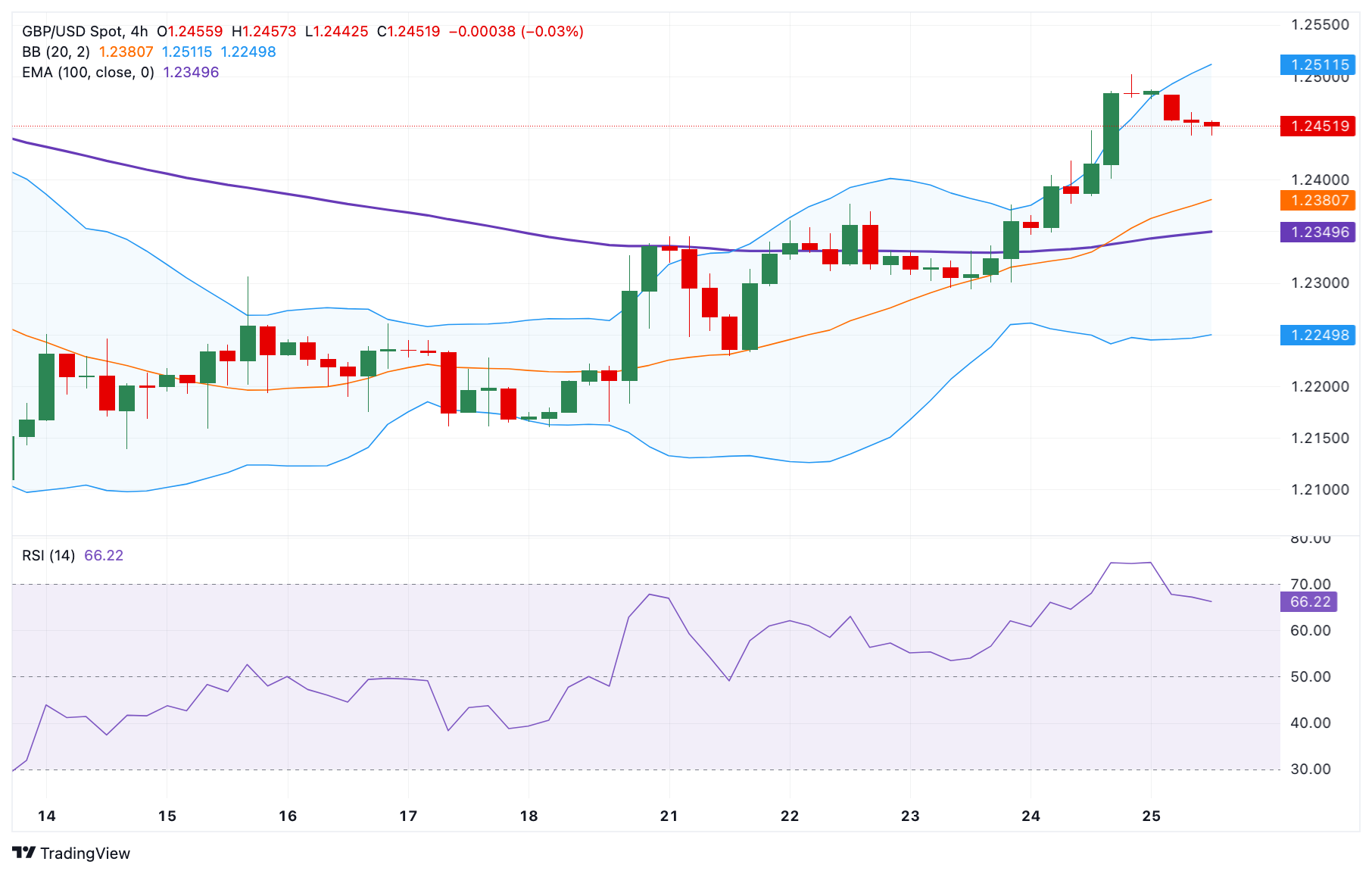The width and height of the screenshot is (1372, 874).
Task: Click the purple 1.23496 EMA price tag
Action: pyautogui.click(x=1318, y=232)
